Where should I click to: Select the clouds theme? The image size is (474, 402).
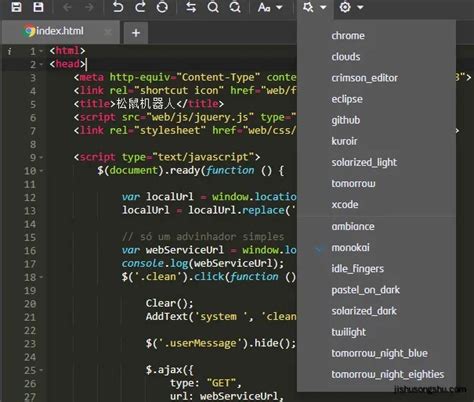[346, 57]
